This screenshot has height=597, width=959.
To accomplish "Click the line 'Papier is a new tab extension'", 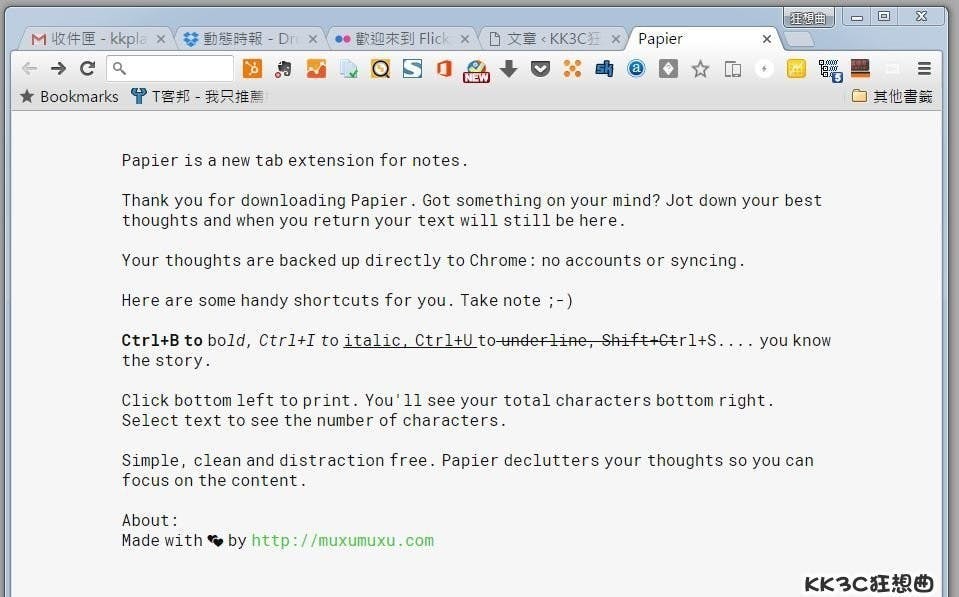I will click(295, 160).
